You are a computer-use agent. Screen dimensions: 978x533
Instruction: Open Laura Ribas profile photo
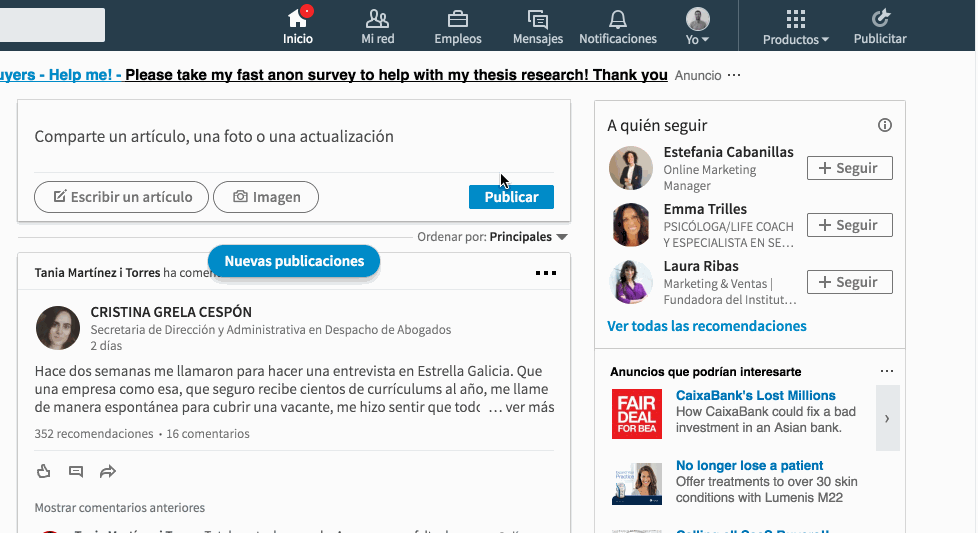(x=631, y=282)
